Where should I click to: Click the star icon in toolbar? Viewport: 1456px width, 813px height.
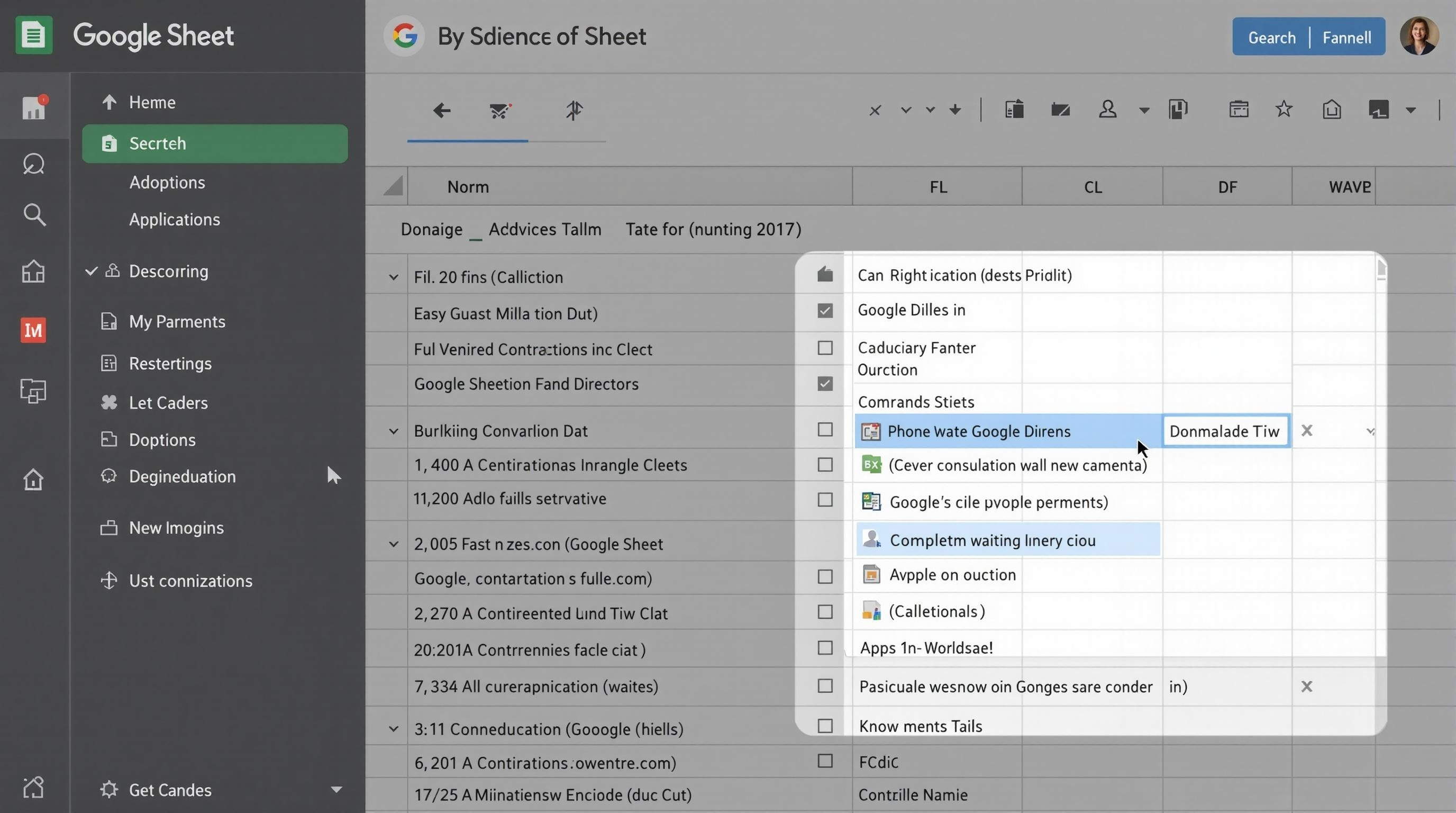coord(1284,109)
